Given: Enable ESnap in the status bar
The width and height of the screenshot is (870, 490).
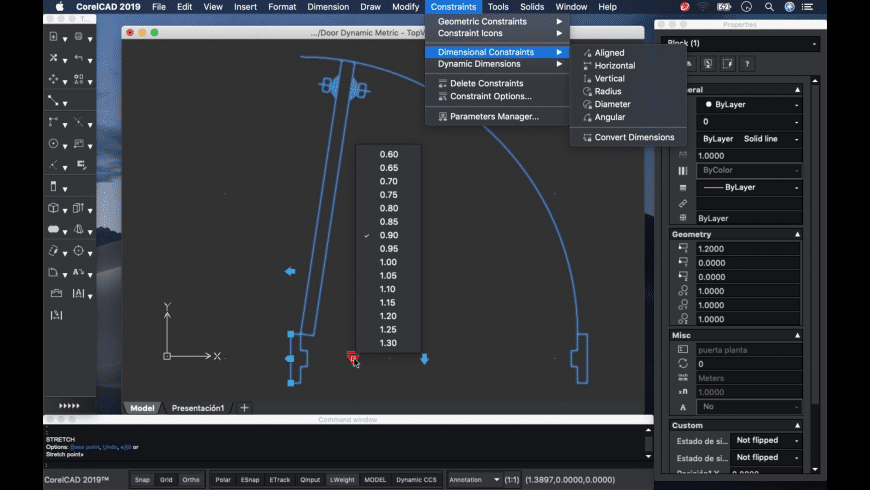Looking at the screenshot, I should 250,479.
